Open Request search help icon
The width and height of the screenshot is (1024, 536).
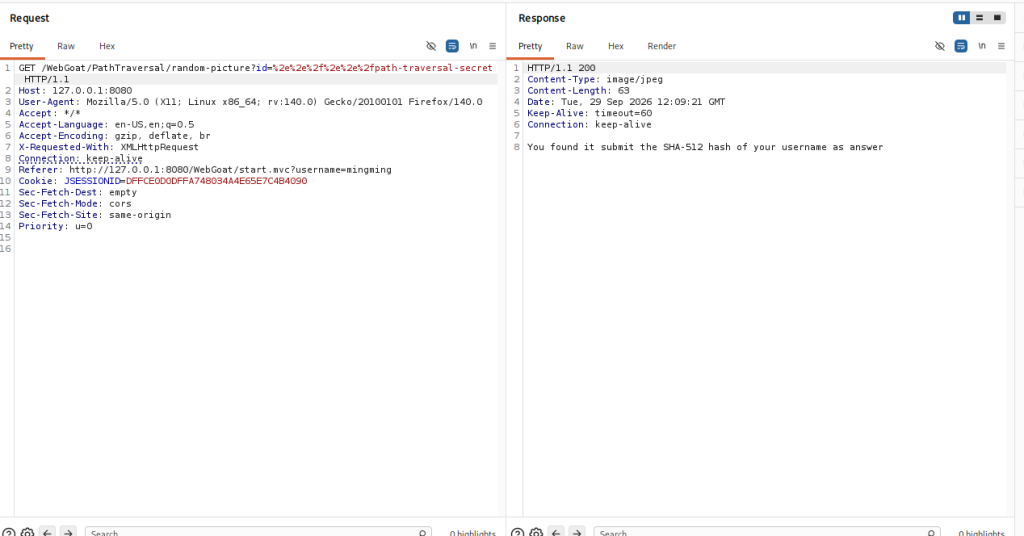point(8,533)
